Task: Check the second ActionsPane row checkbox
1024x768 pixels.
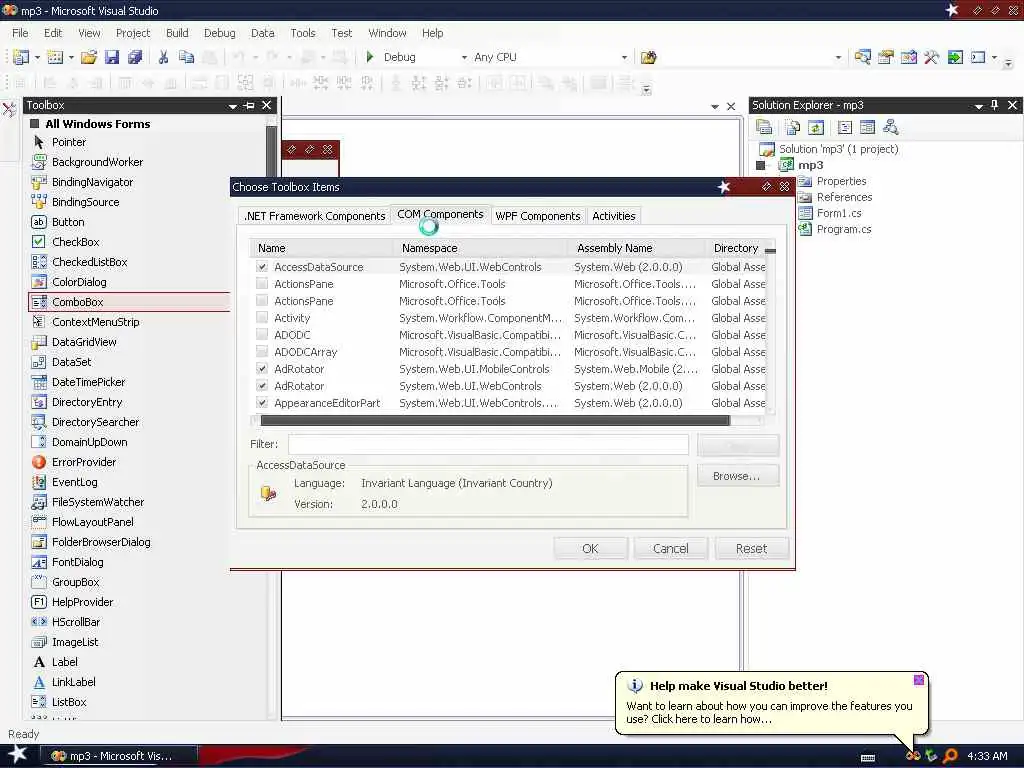Action: click(262, 300)
